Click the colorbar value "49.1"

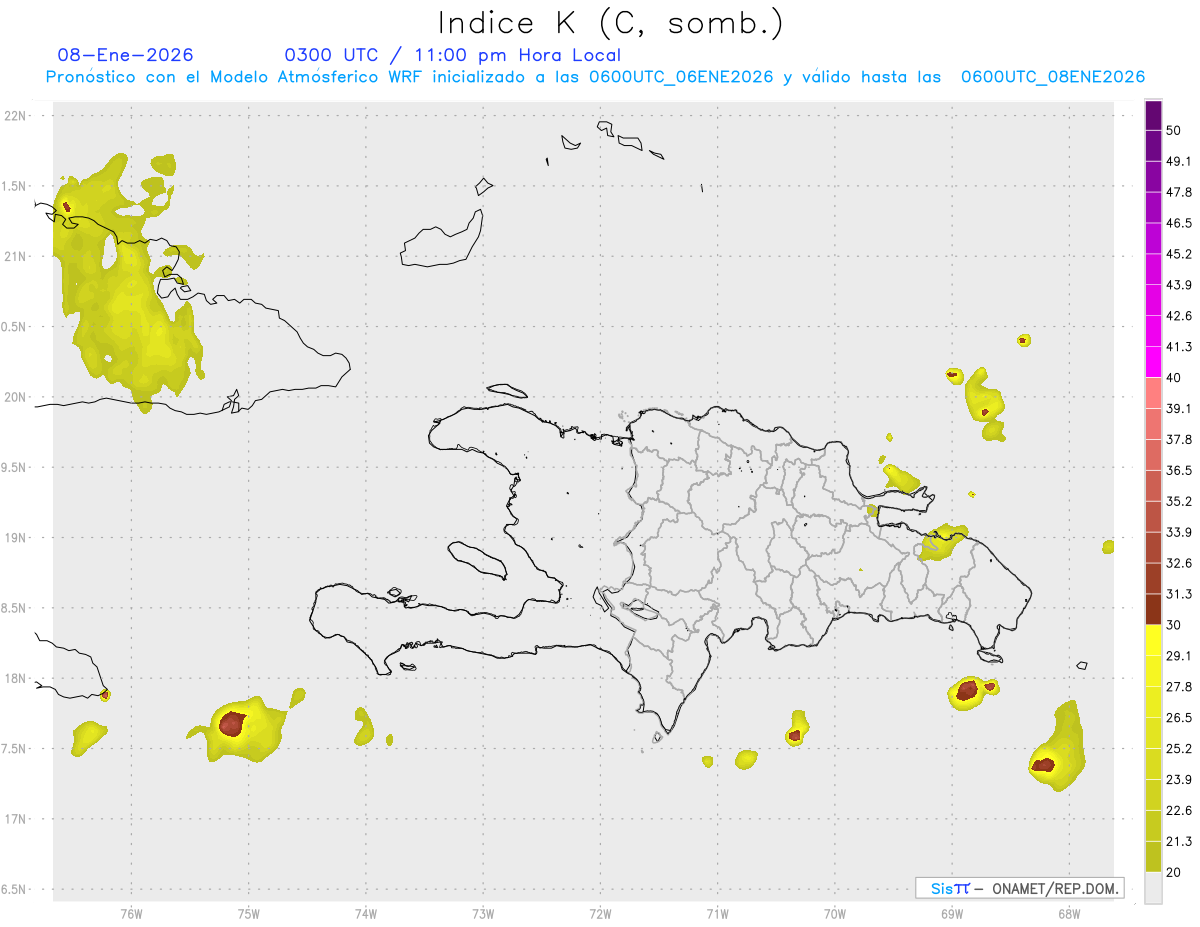(1179, 161)
